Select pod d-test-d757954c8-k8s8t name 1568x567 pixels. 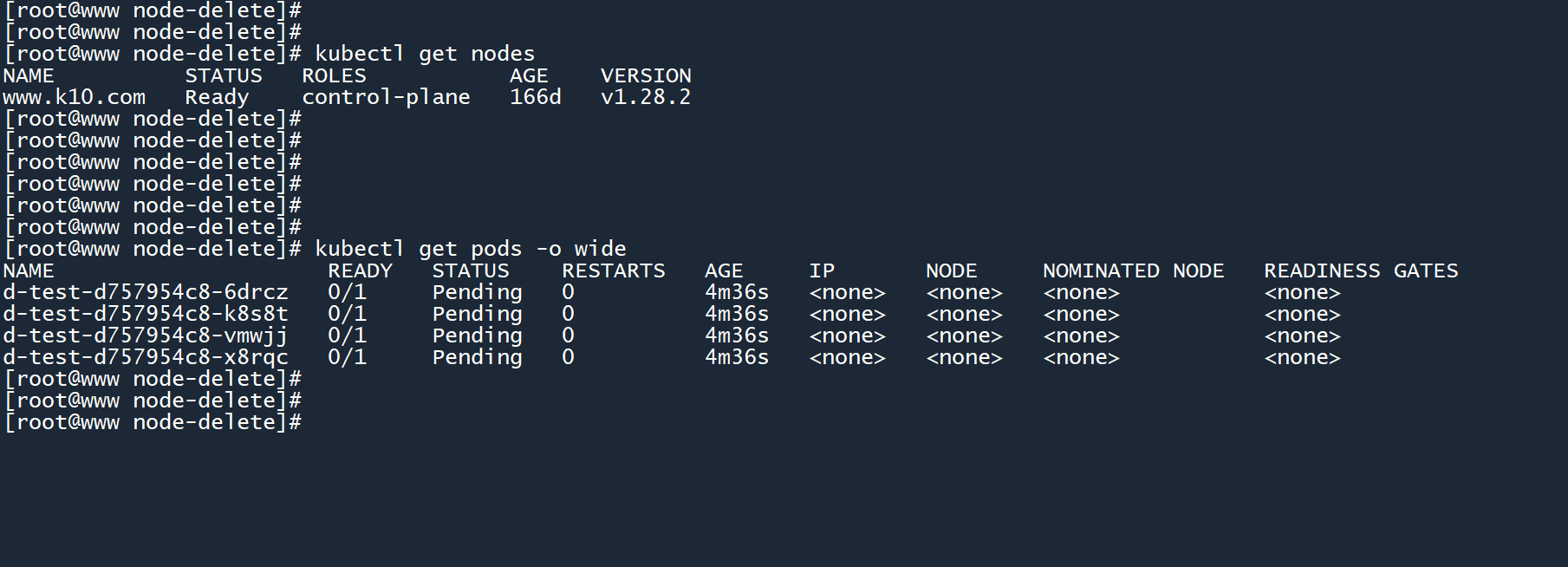coord(145,314)
